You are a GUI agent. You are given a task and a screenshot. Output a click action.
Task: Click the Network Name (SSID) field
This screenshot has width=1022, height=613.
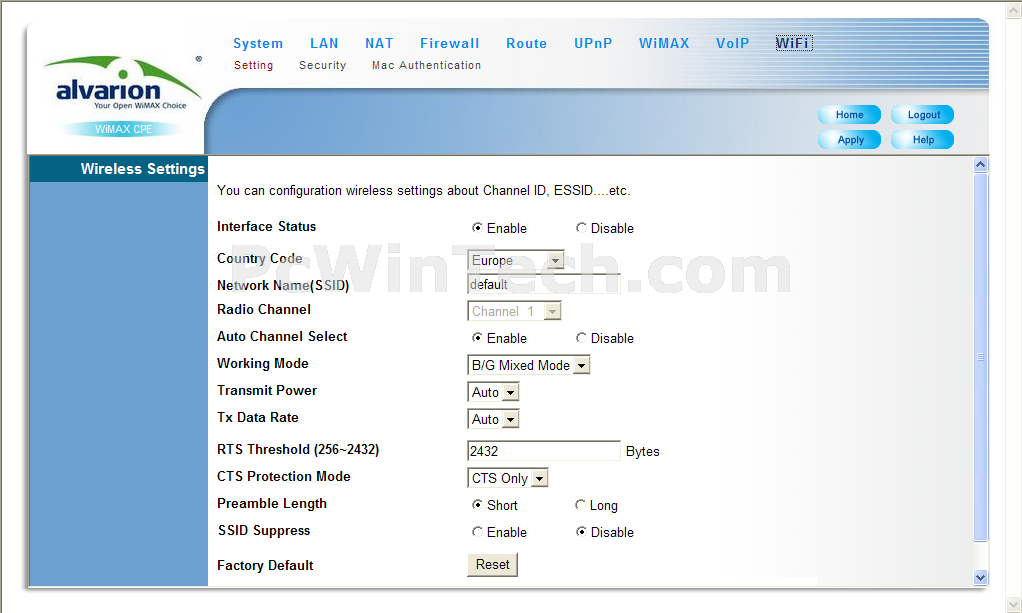(x=544, y=284)
